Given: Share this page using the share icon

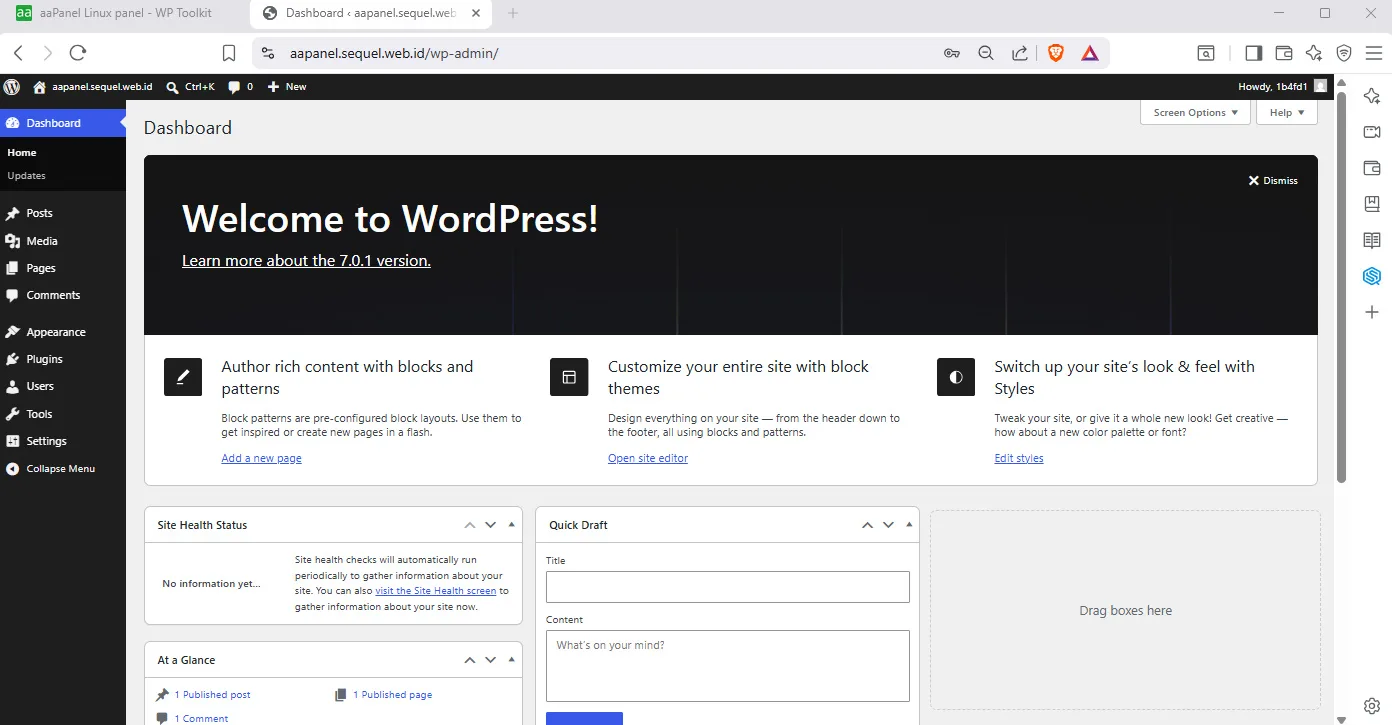Looking at the screenshot, I should (x=1020, y=53).
